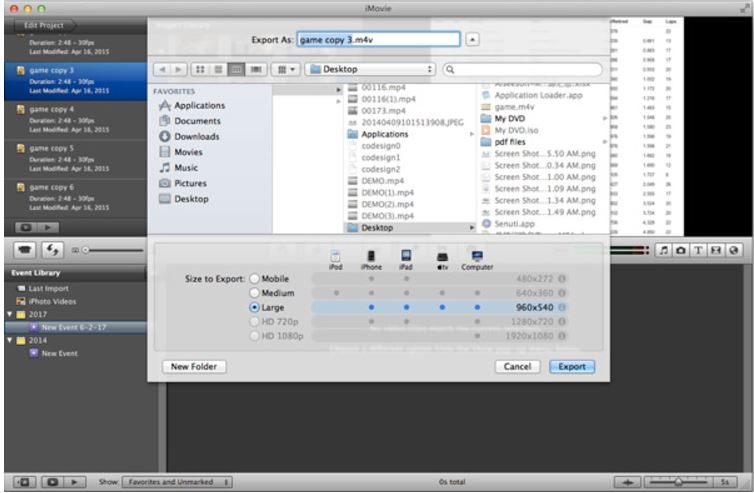Play project from start in project library
Screen dimensions: 754x493
tap(48, 228)
